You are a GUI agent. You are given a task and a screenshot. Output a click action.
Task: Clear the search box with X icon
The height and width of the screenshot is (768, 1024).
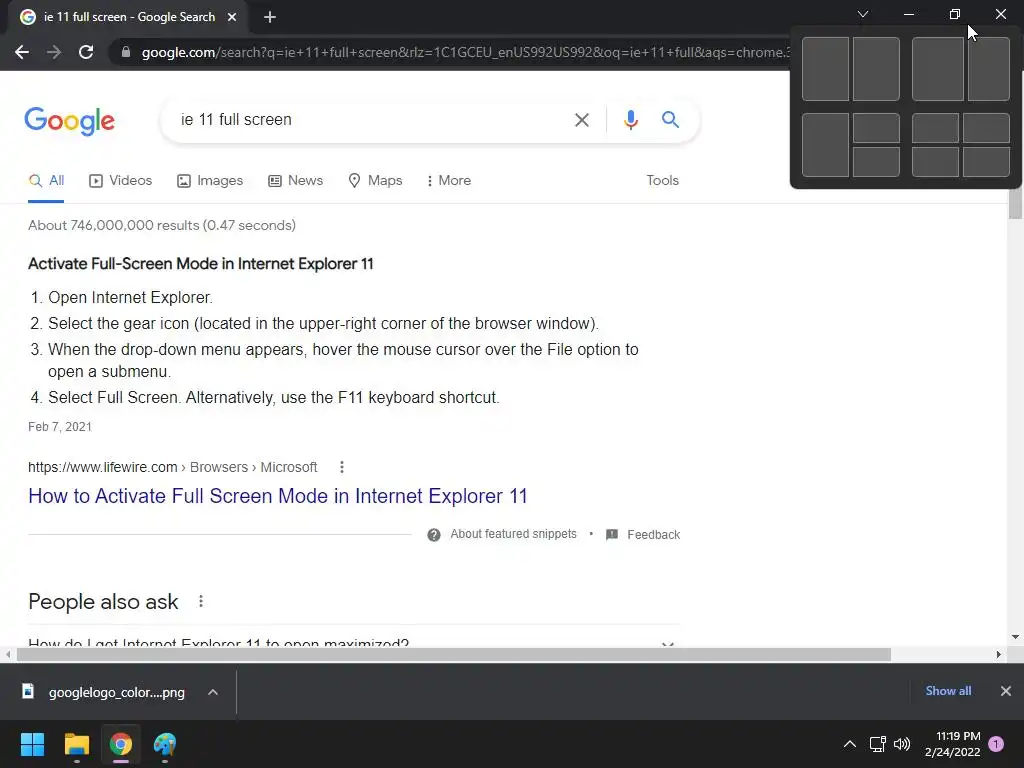[581, 120]
